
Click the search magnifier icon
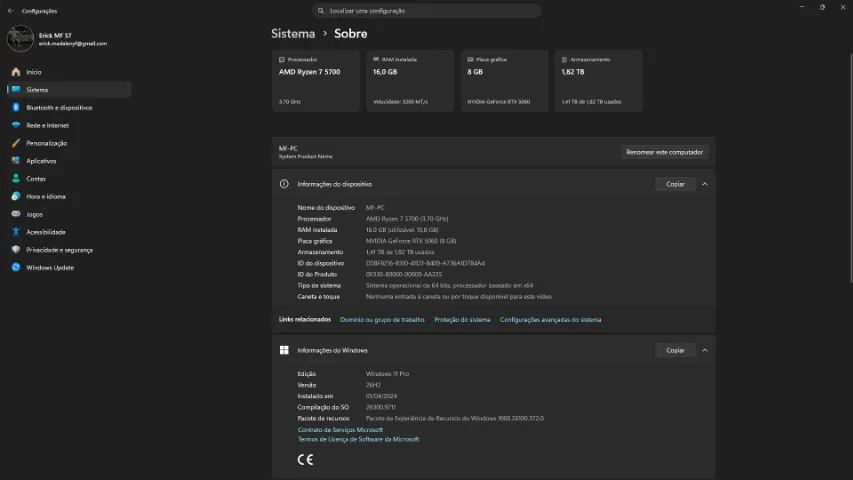click(x=320, y=11)
